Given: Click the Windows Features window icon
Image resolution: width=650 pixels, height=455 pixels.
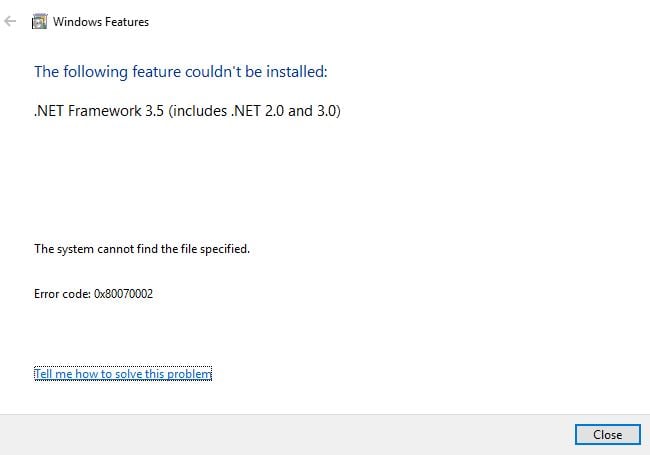Looking at the screenshot, I should (x=39, y=21).
